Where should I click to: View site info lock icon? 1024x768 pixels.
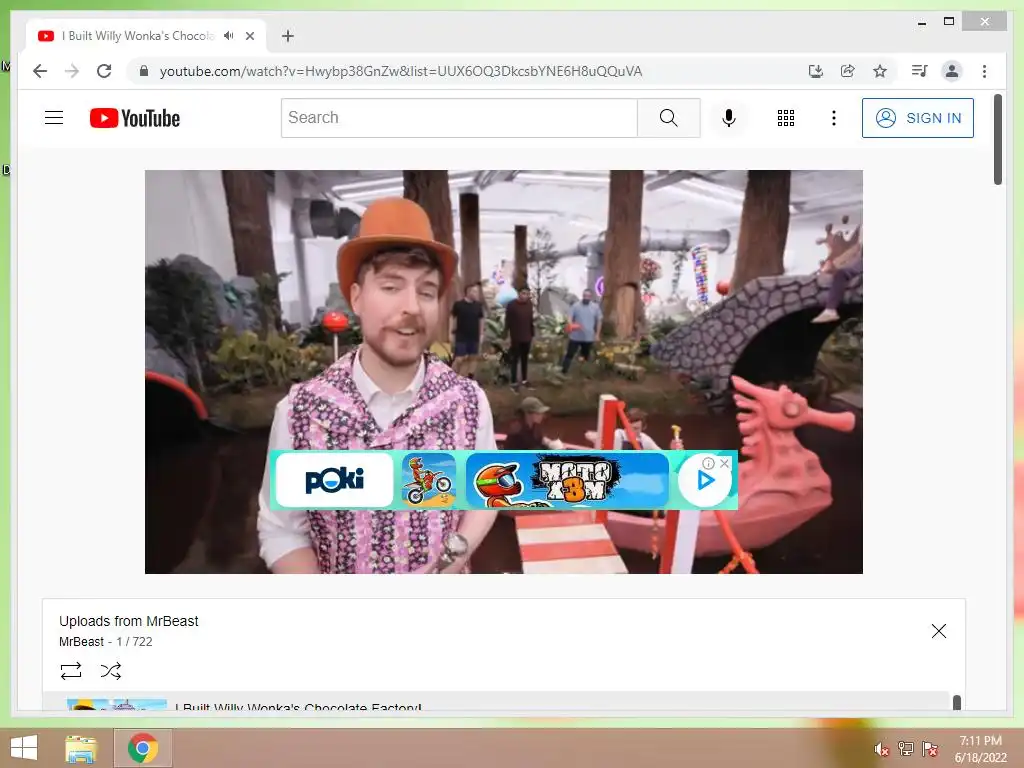coord(144,71)
